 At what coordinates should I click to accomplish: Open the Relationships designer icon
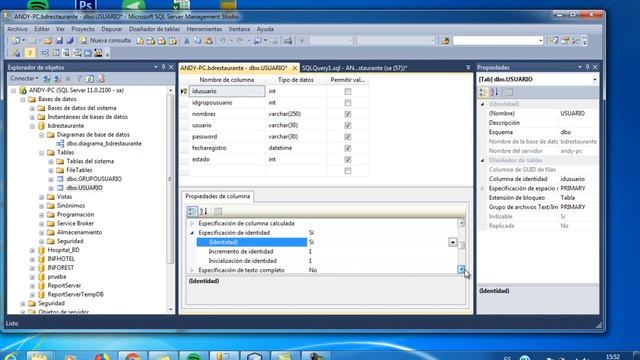click(44, 53)
